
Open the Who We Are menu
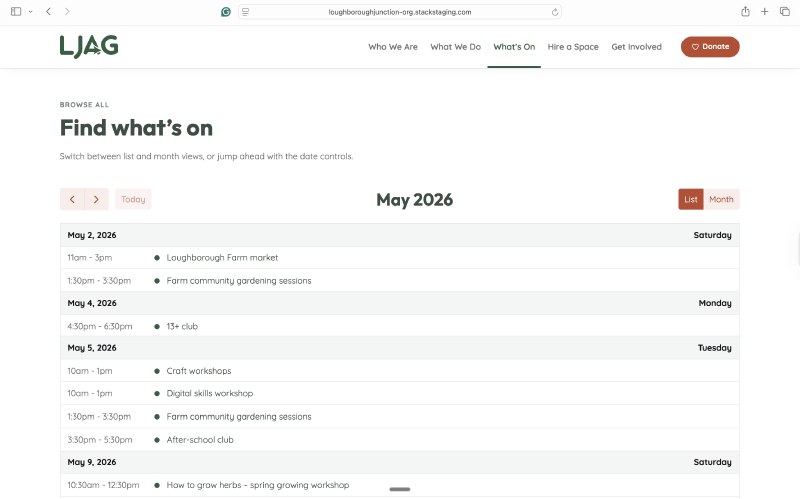393,47
